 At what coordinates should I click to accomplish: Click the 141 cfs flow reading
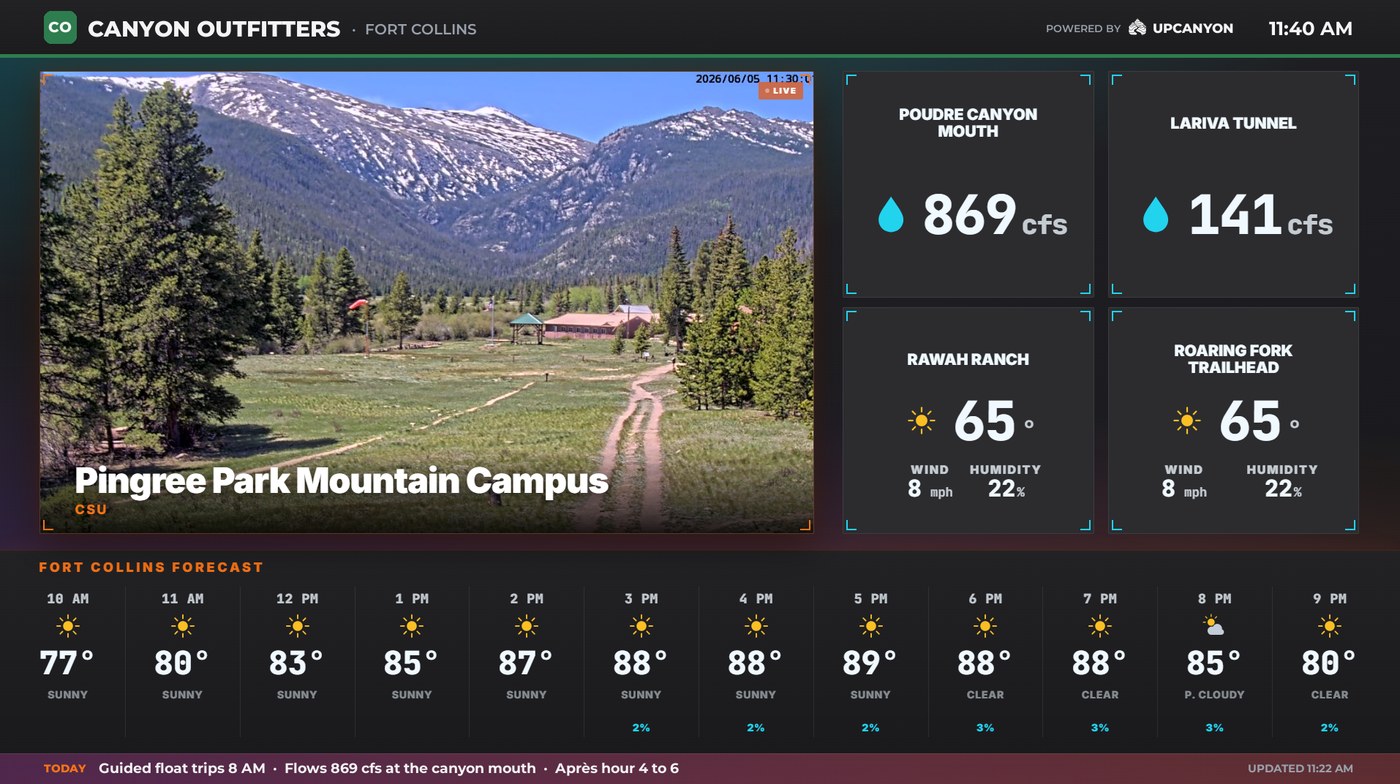pyautogui.click(x=1260, y=215)
